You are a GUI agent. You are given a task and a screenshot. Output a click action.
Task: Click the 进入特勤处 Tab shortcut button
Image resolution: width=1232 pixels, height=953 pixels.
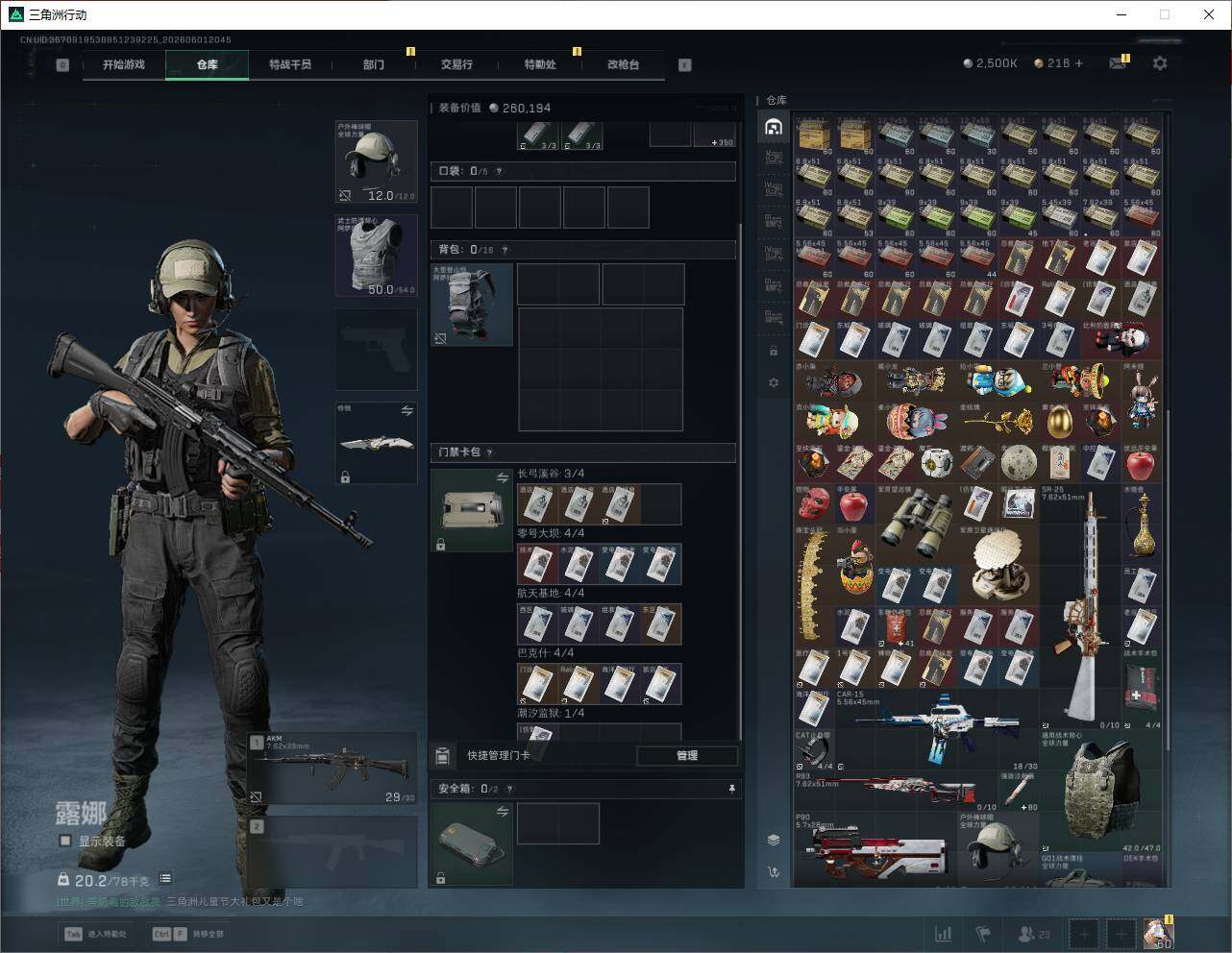click(x=95, y=934)
